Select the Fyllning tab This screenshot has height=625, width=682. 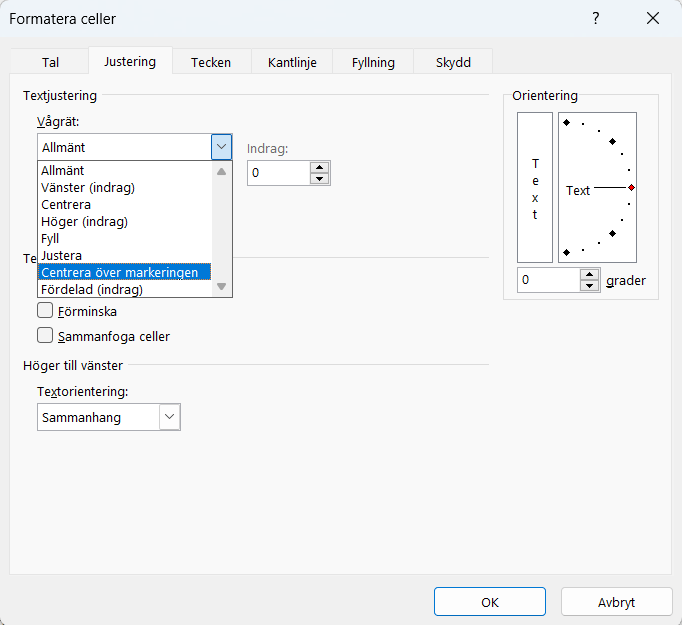tap(373, 62)
